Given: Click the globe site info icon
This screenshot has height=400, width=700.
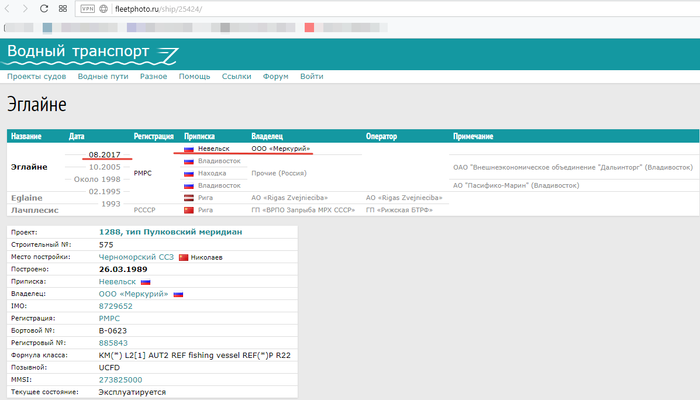Looking at the screenshot, I should [x=103, y=8].
